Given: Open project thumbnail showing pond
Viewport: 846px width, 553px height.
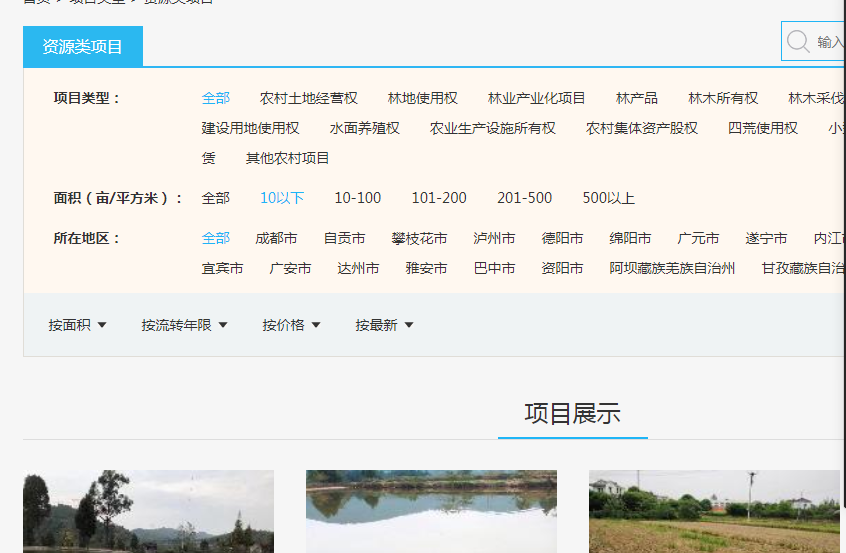Looking at the screenshot, I should coord(431,511).
